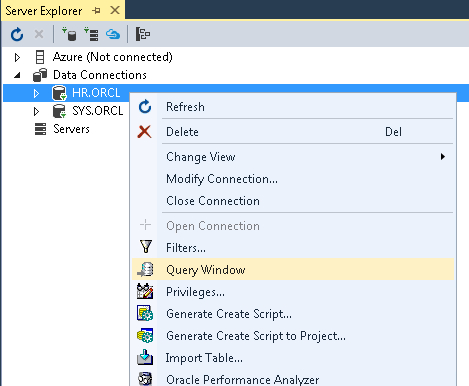Click the Data Connections node icon
Screen dimensions: 469x386
coord(40,75)
